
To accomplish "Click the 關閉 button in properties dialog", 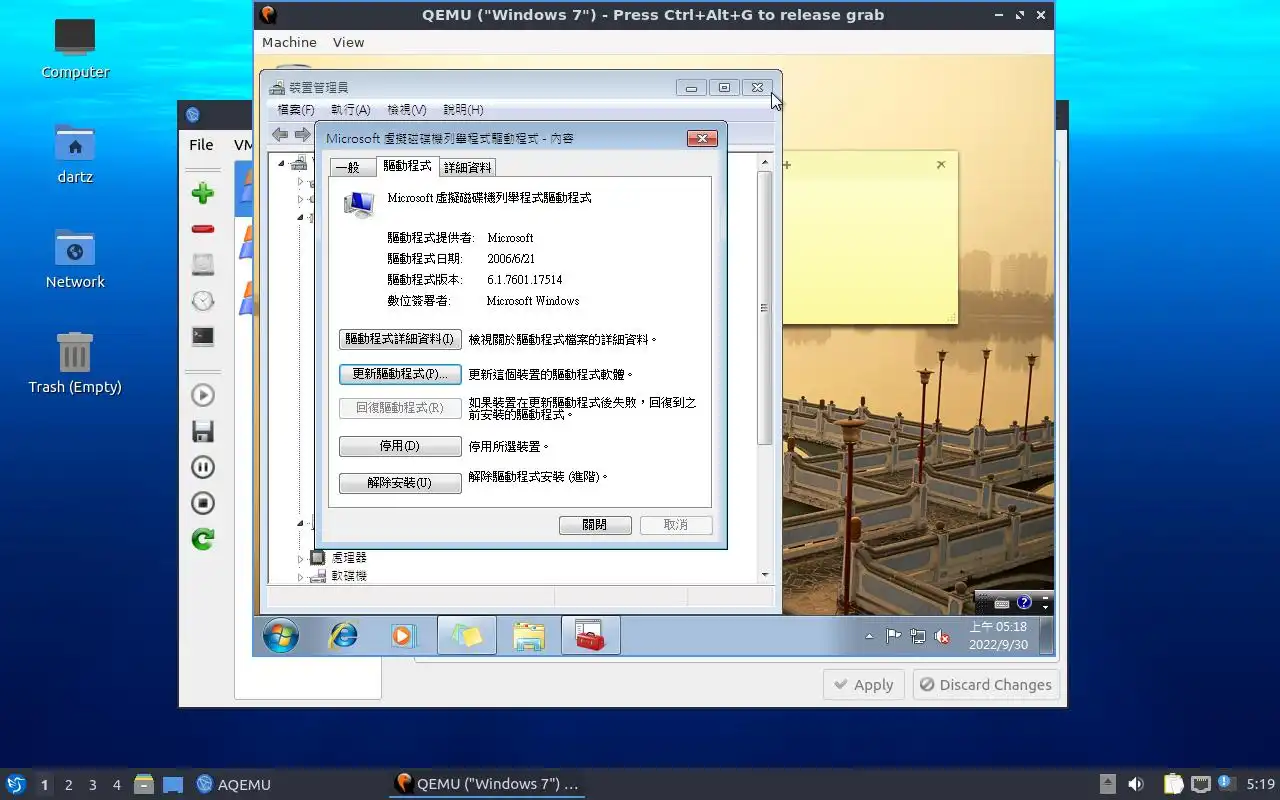I will click(595, 525).
